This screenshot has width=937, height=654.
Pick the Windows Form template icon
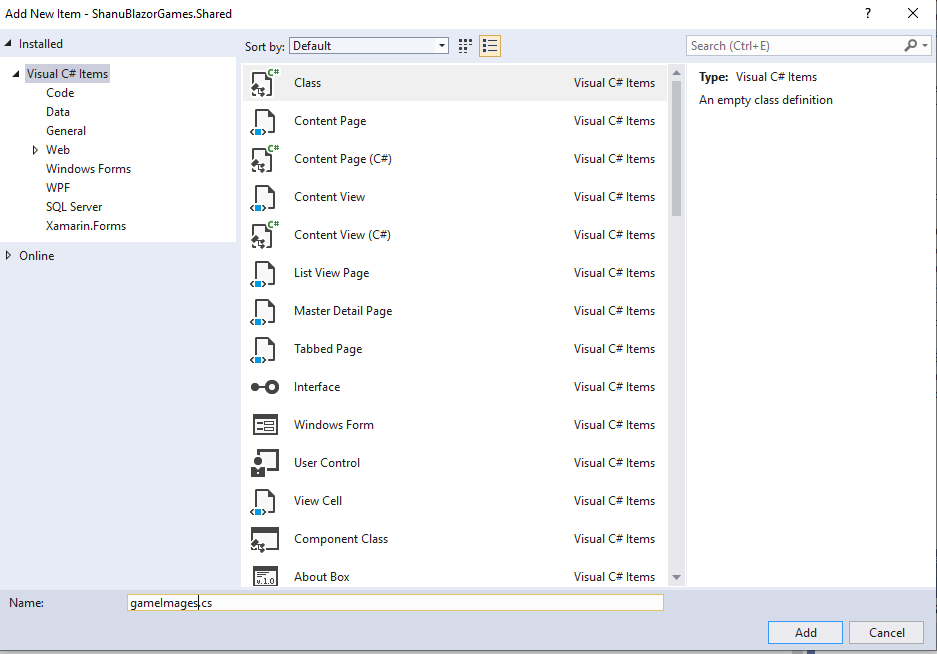tap(265, 425)
